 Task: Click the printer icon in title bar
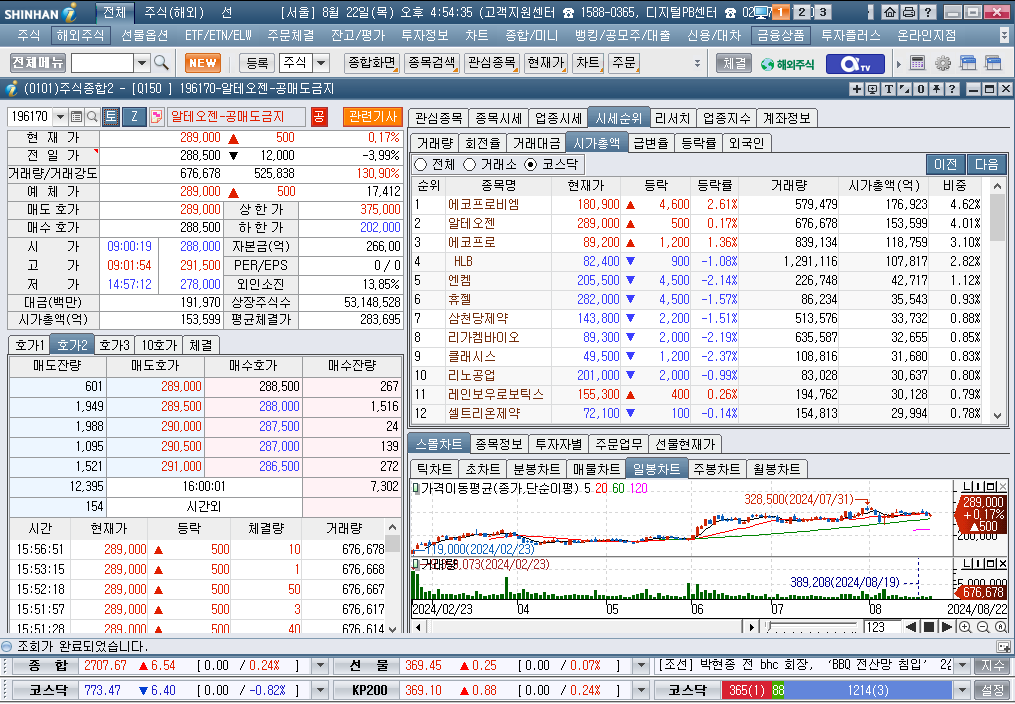coord(908,12)
